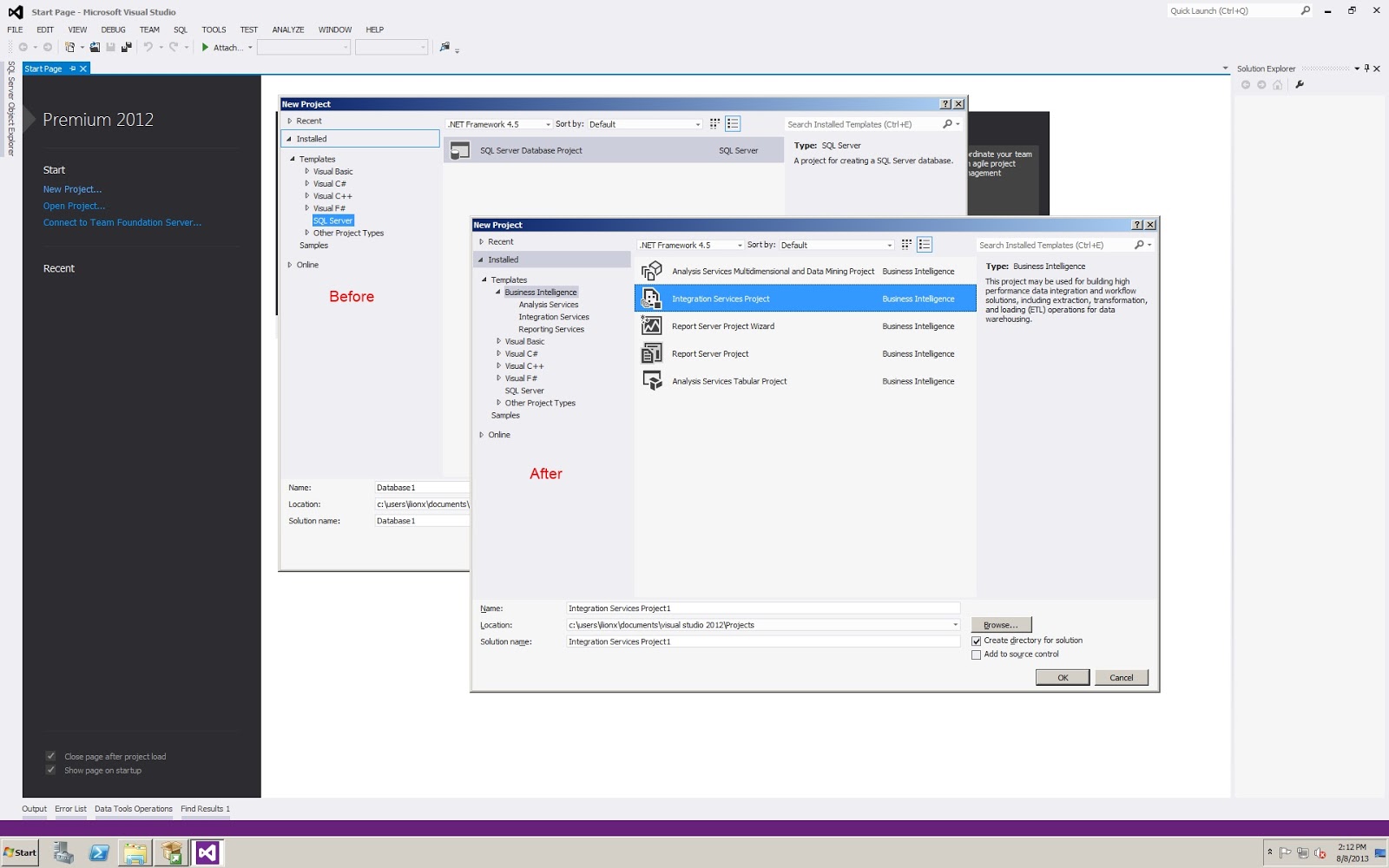Click the Open File toolbar icon
Image resolution: width=1389 pixels, height=868 pixels.
click(95, 47)
